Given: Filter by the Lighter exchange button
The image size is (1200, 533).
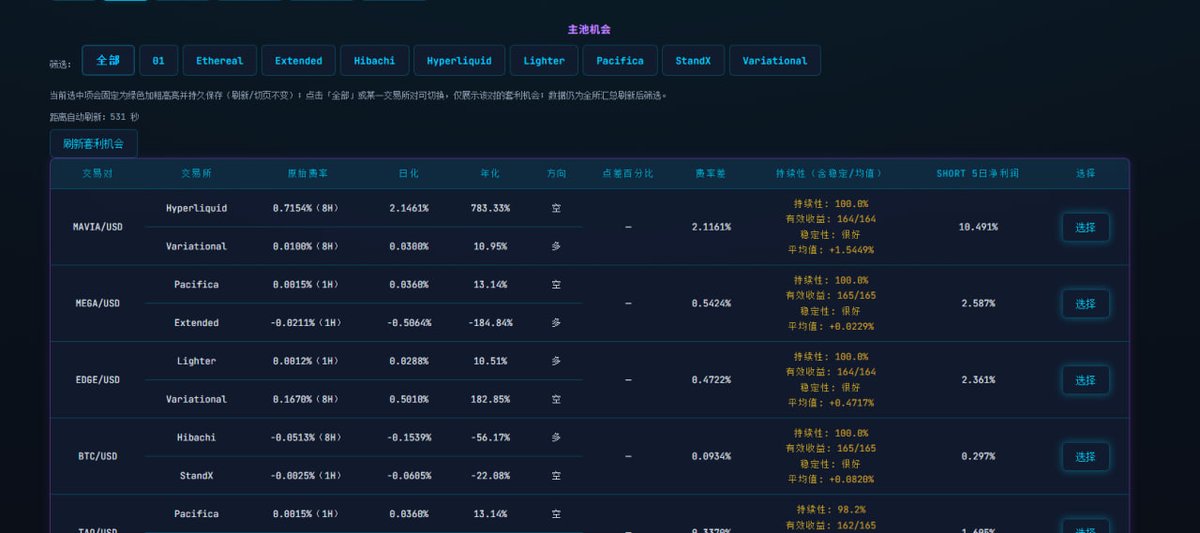Looking at the screenshot, I should 544,60.
